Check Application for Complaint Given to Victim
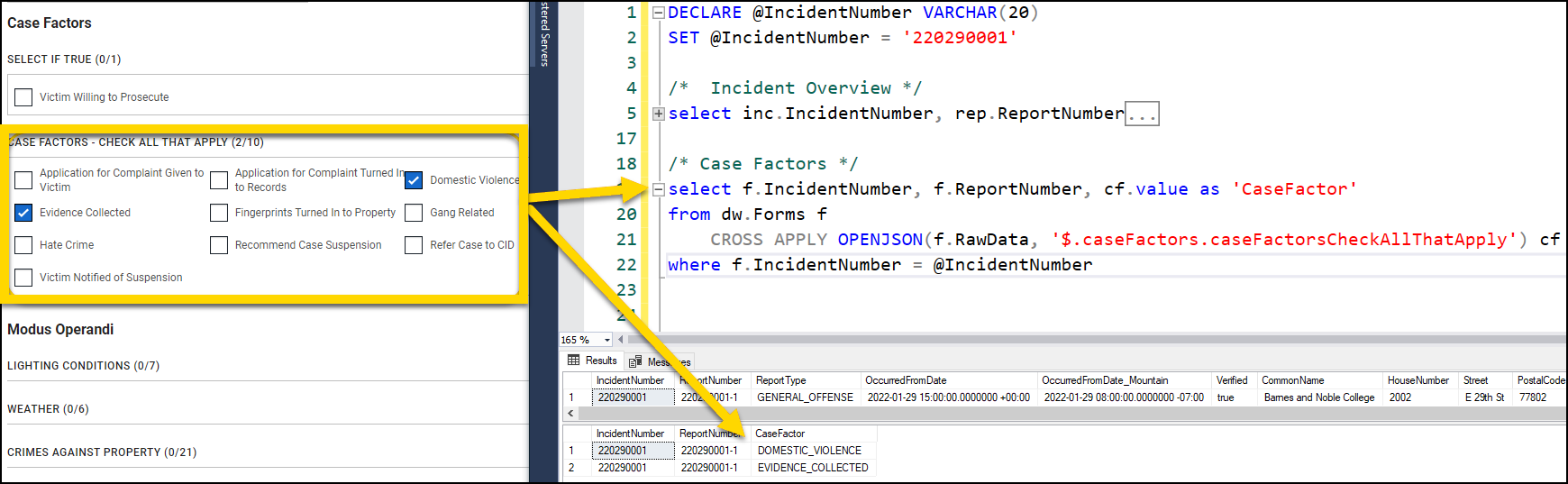The width and height of the screenshot is (1568, 484). 23,180
